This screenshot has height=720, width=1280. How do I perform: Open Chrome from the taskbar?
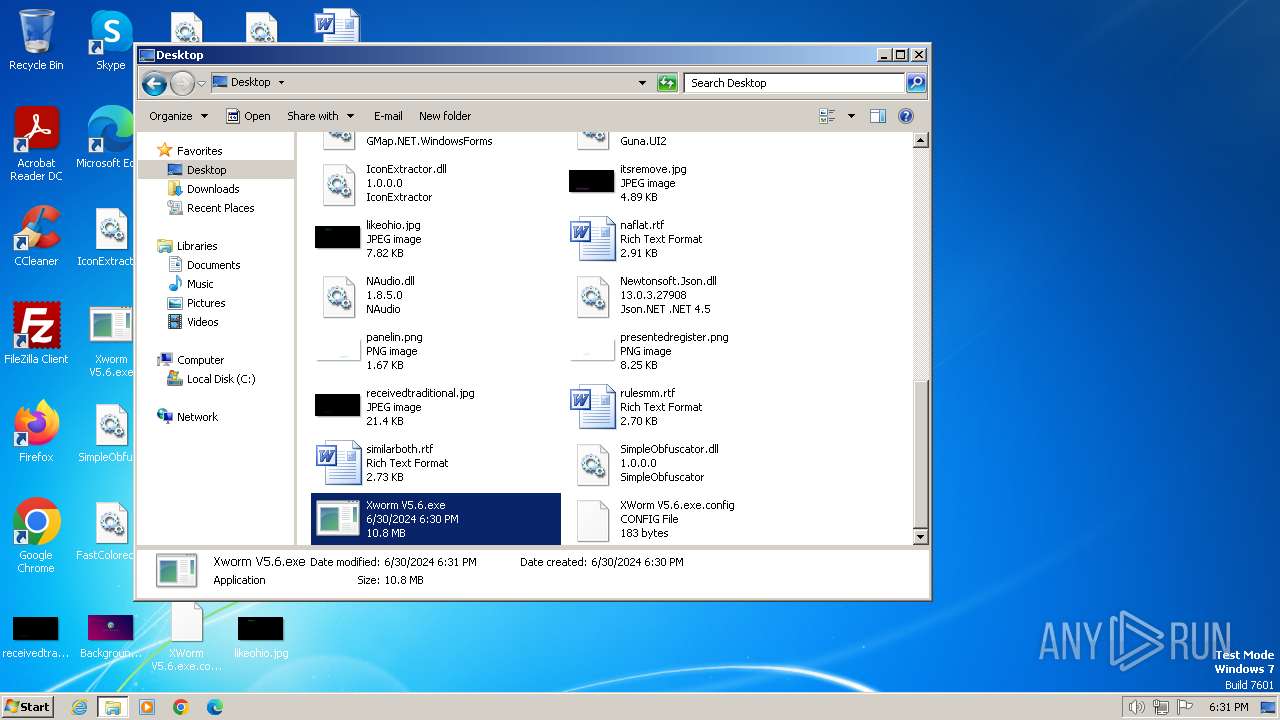[180, 707]
